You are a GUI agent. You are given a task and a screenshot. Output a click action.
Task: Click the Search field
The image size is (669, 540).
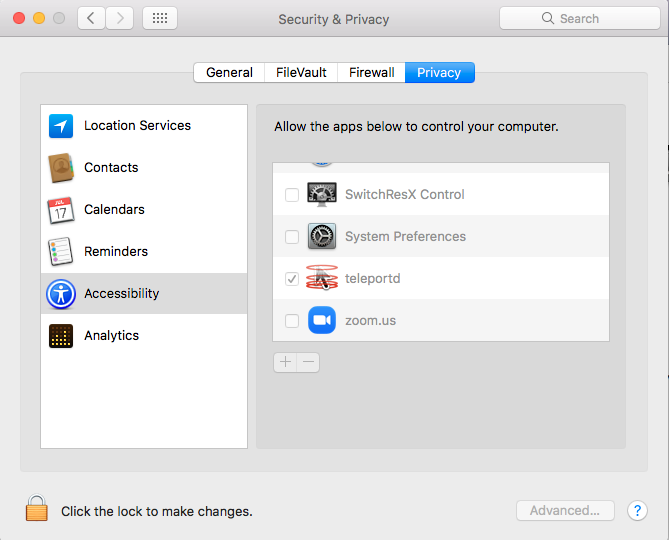(579, 18)
